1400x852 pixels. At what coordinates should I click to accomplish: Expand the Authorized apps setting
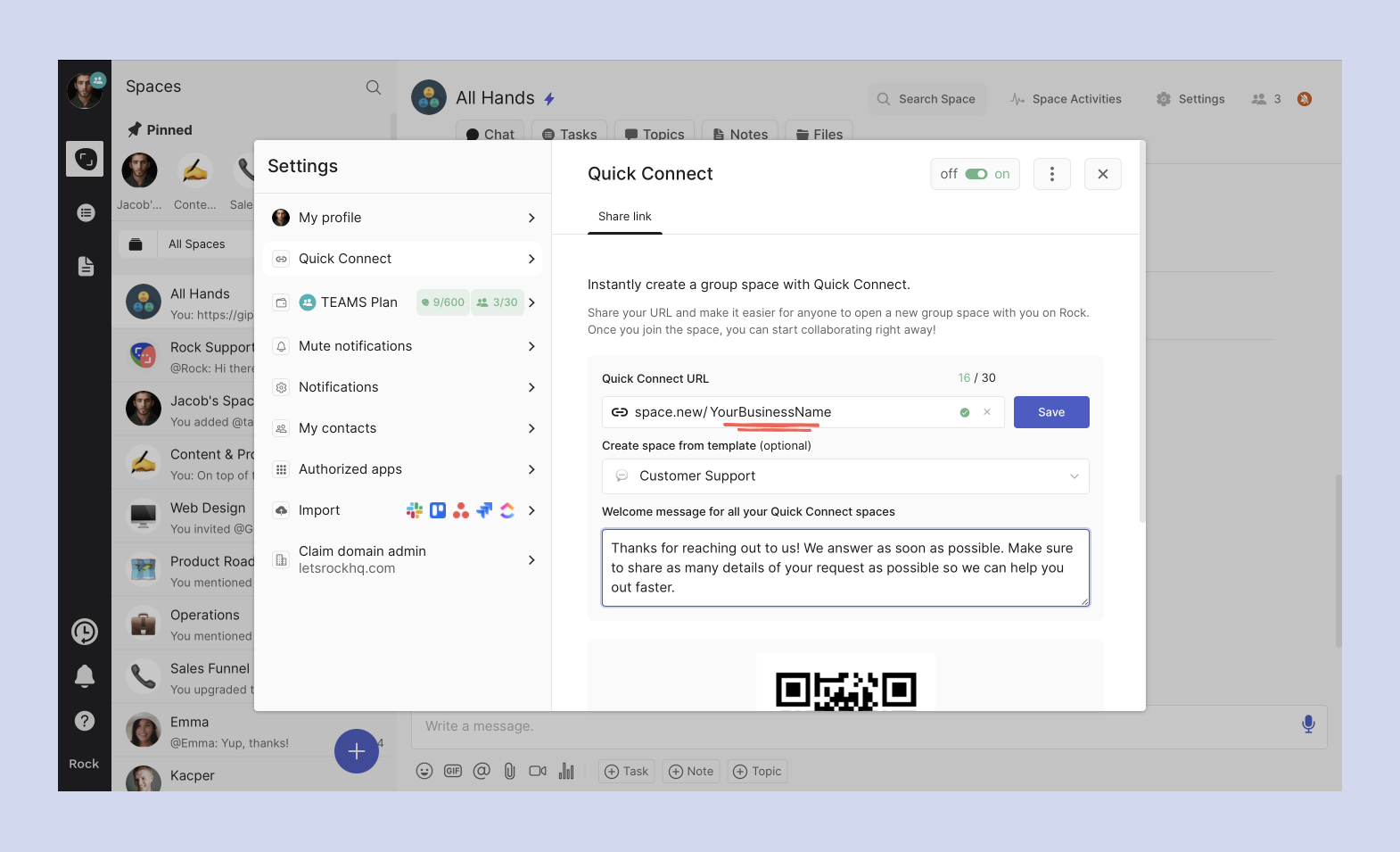403,469
